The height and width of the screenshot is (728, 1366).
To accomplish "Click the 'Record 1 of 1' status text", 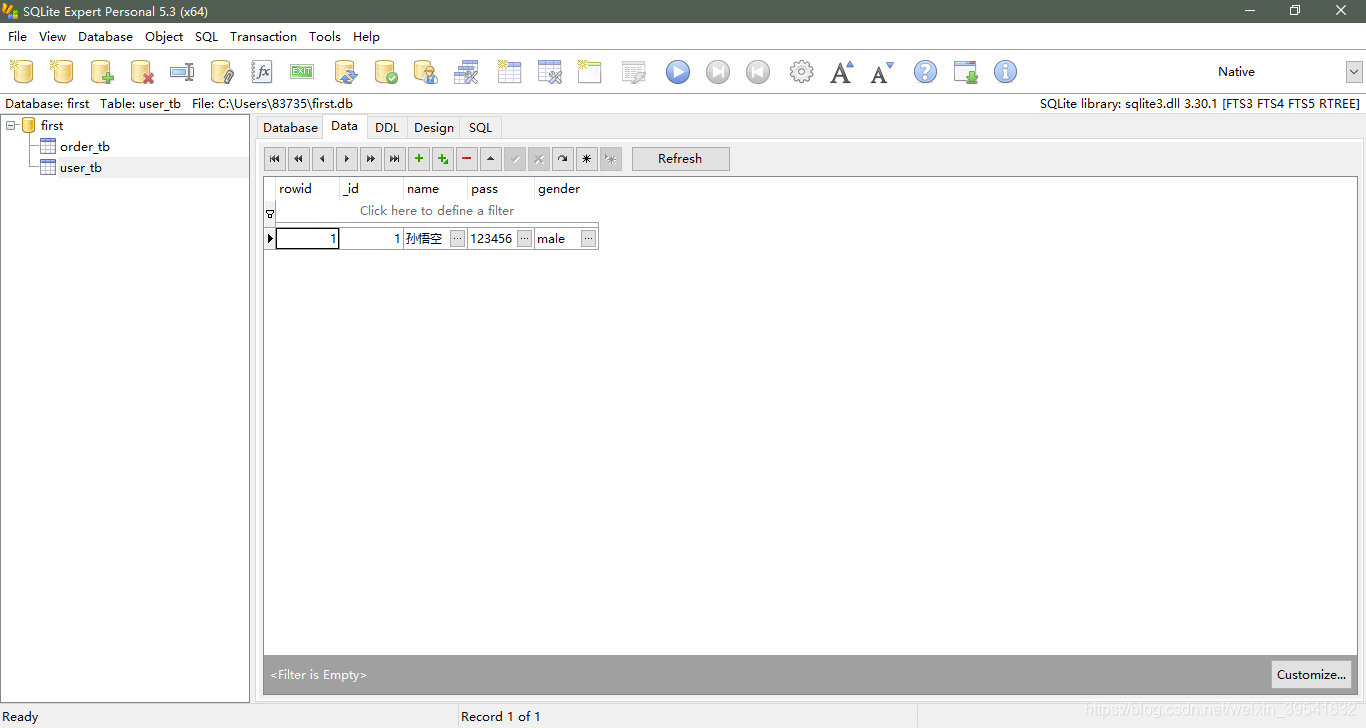I will pyautogui.click(x=501, y=717).
